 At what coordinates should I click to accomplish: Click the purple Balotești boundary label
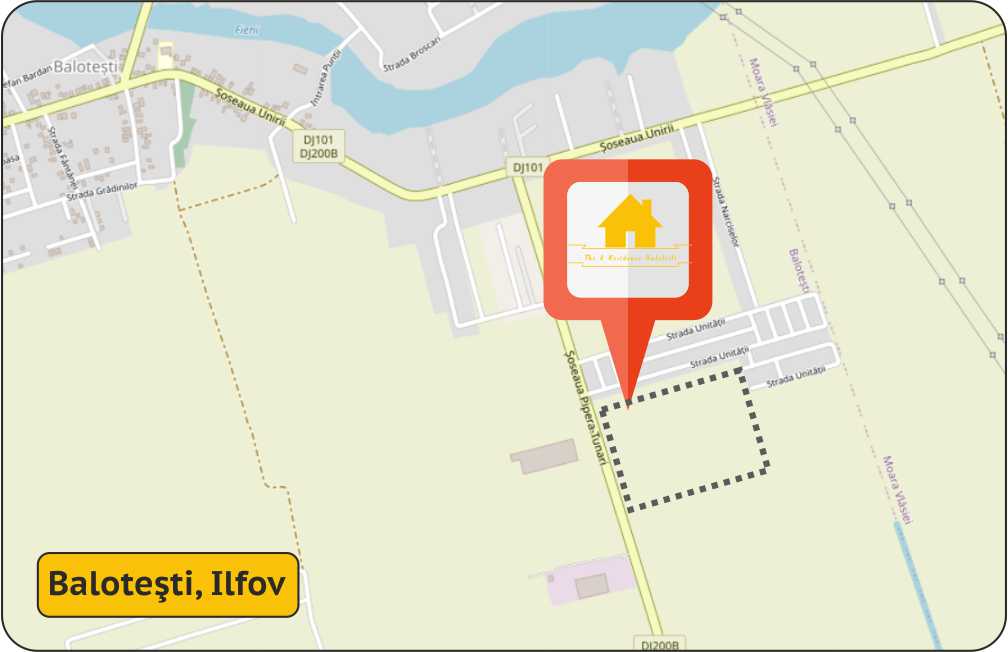coord(797,271)
